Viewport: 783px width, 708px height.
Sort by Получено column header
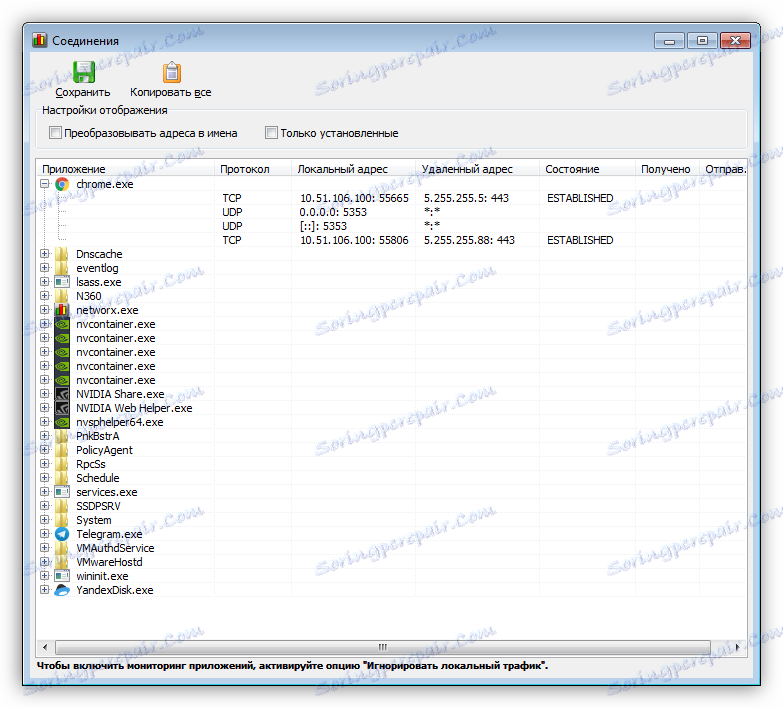[667, 169]
